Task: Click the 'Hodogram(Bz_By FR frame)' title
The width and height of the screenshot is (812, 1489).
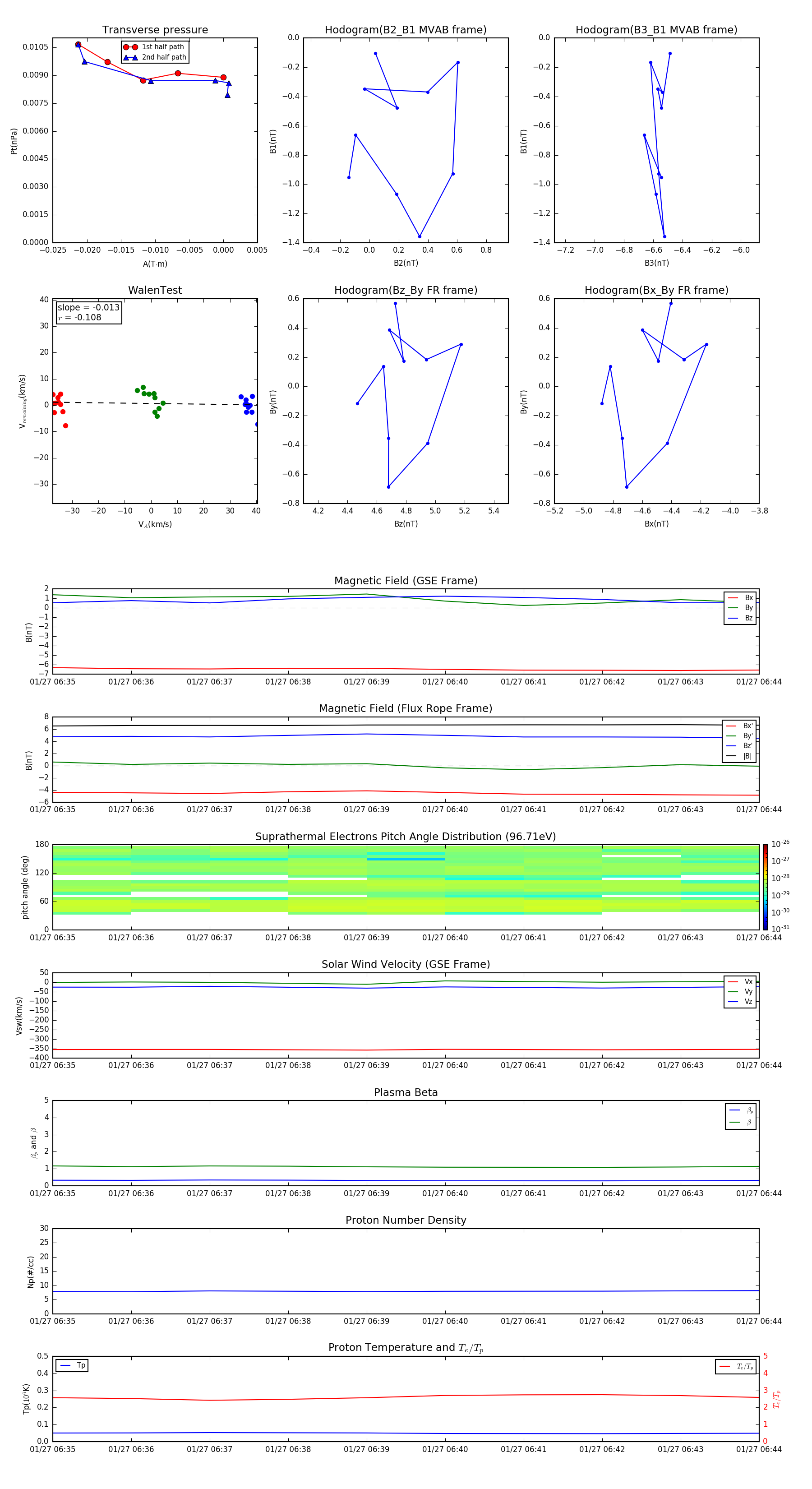Action: tap(406, 290)
